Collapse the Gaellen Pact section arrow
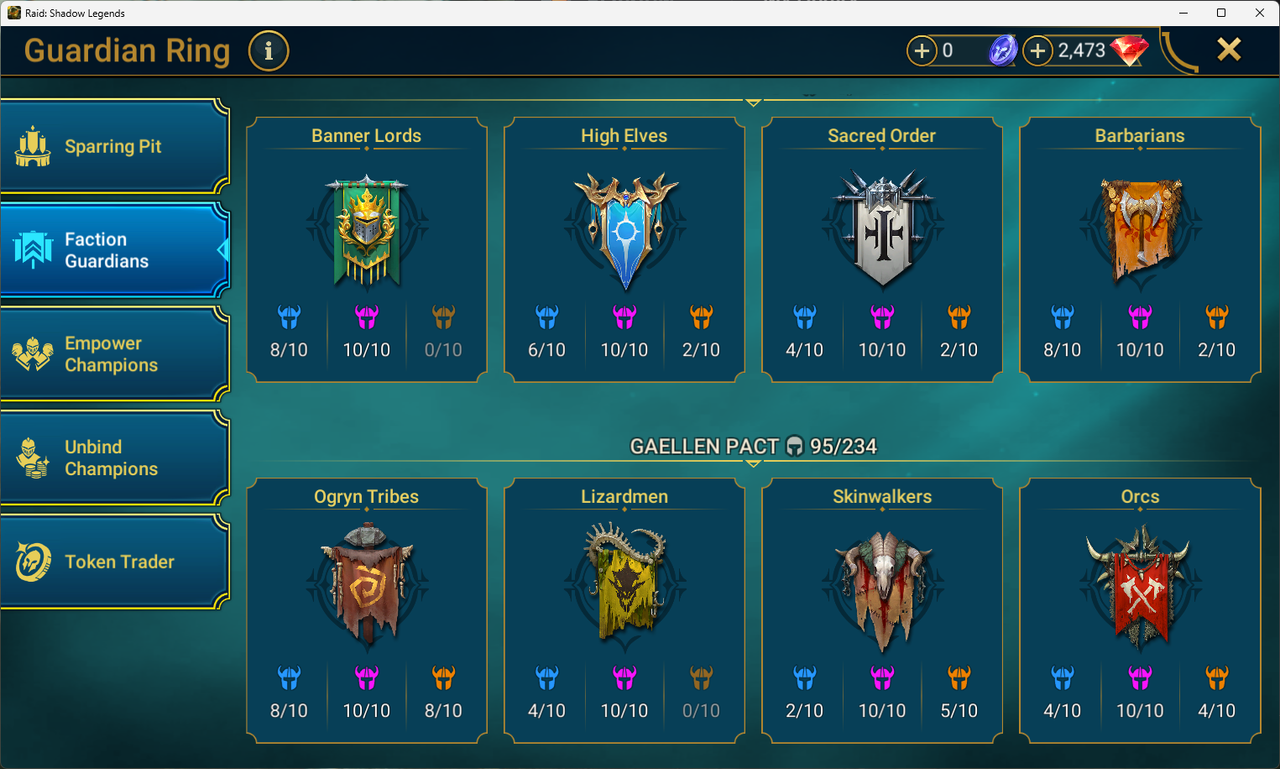Screen dimensions: 1280x769 click(754, 463)
